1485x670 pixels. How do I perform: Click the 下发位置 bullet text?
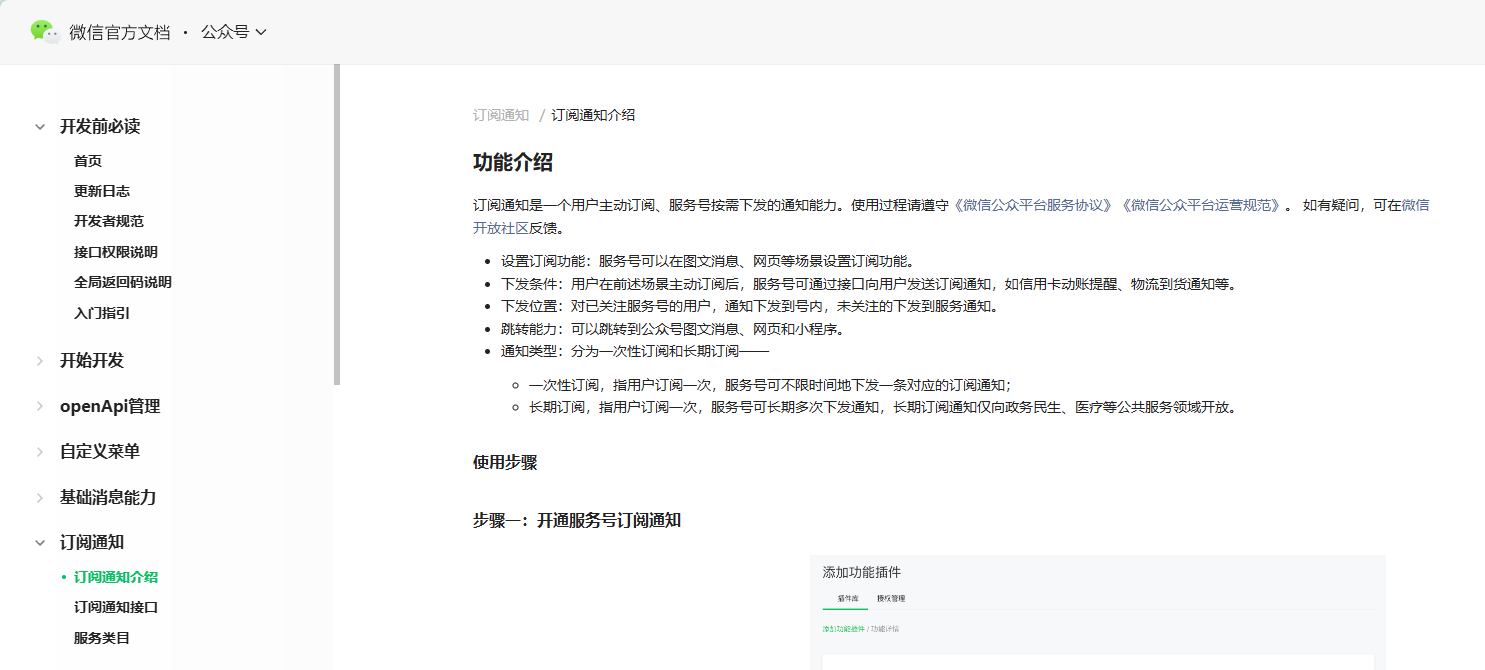[x=750, y=306]
